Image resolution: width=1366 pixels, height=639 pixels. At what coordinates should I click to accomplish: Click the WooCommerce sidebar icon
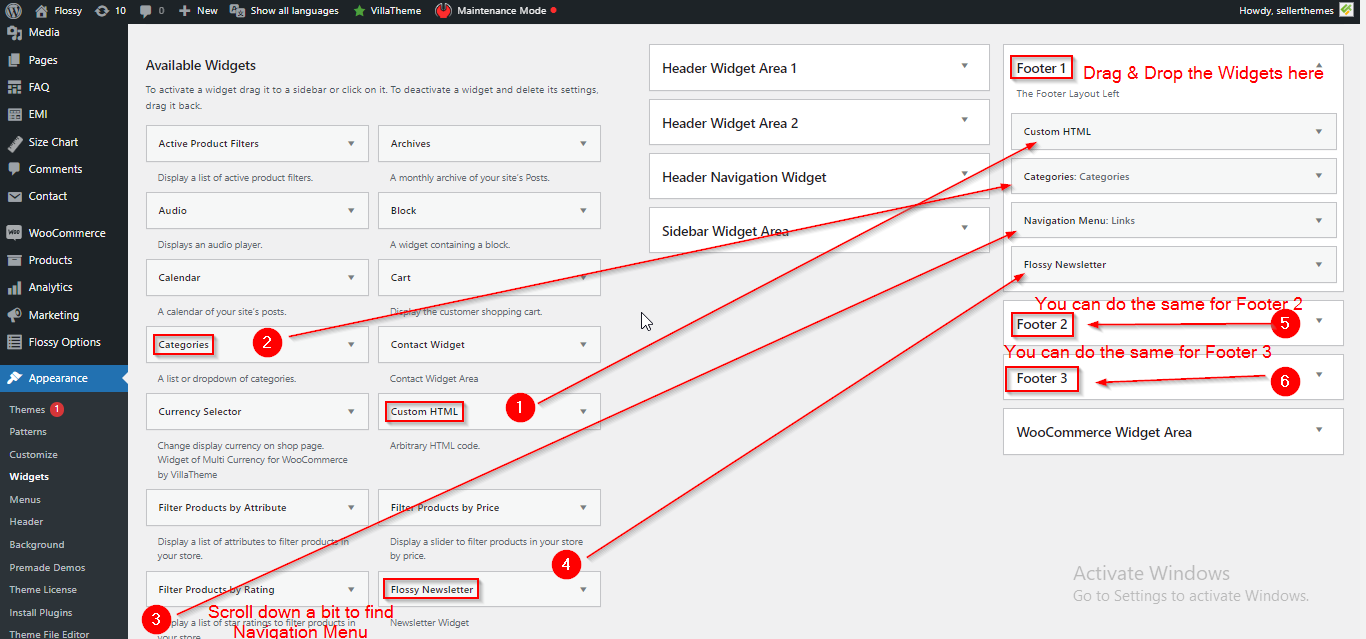[x=14, y=233]
